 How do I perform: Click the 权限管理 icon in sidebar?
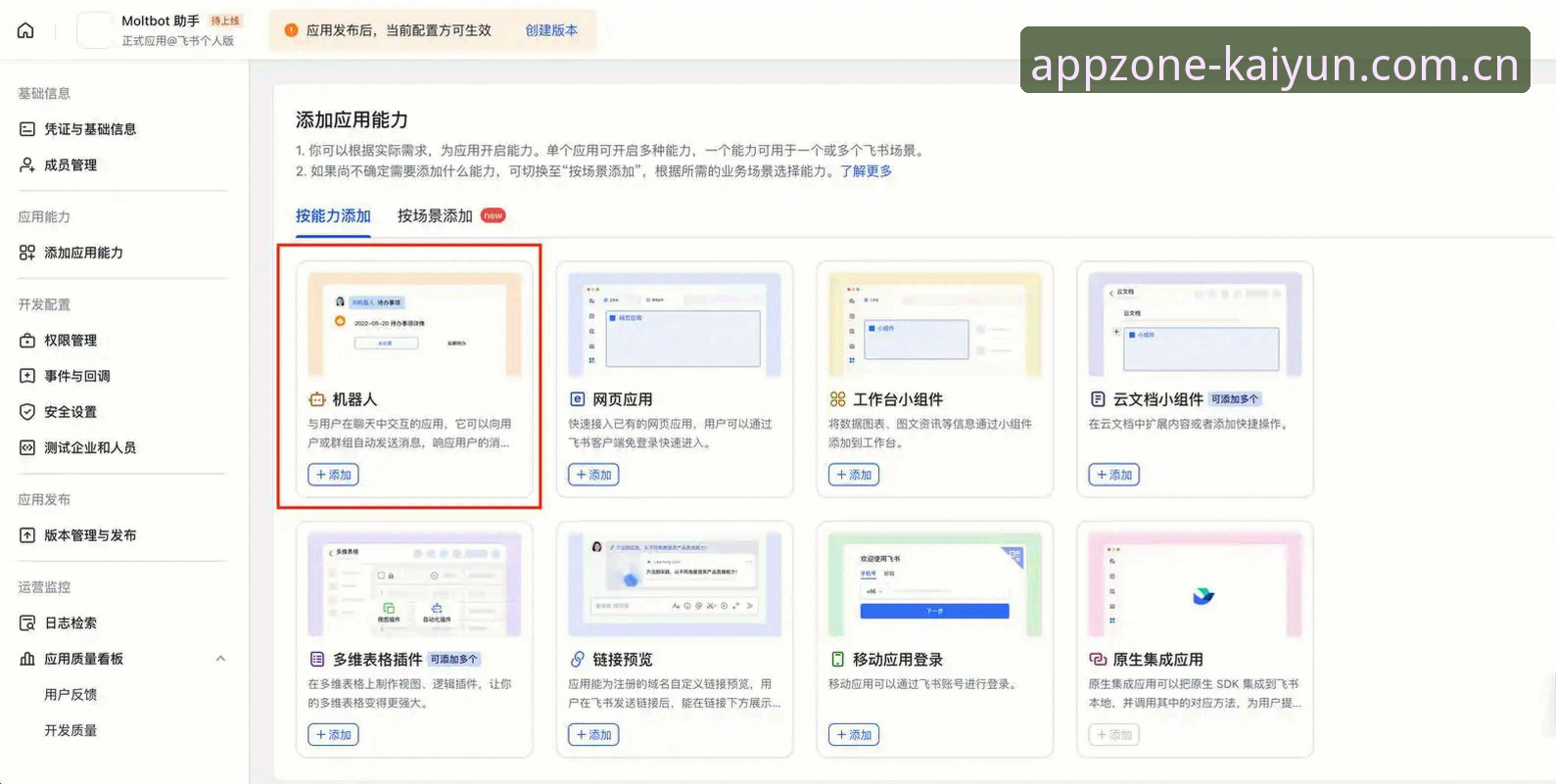[27, 341]
